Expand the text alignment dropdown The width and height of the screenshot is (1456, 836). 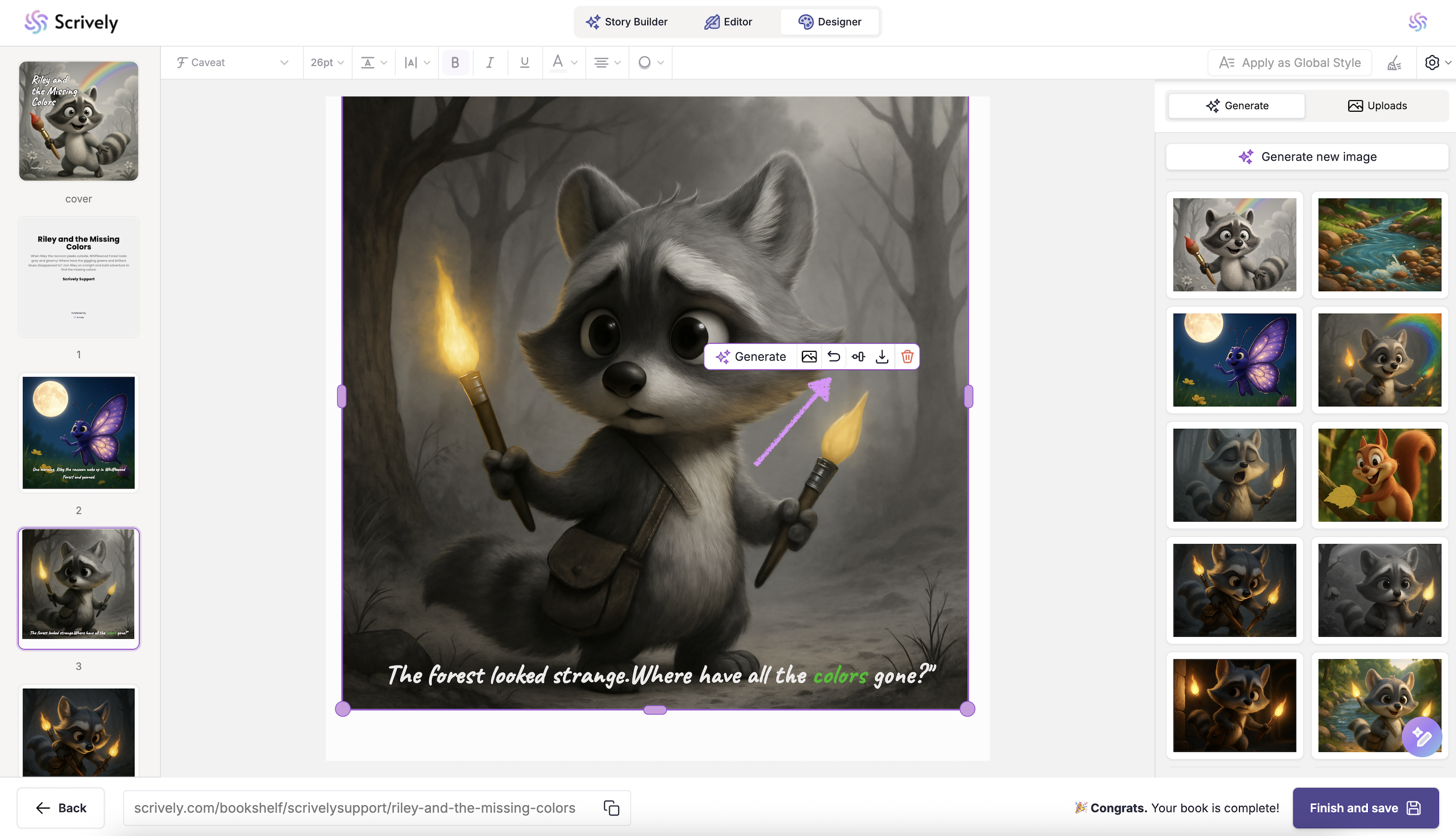[x=607, y=62]
